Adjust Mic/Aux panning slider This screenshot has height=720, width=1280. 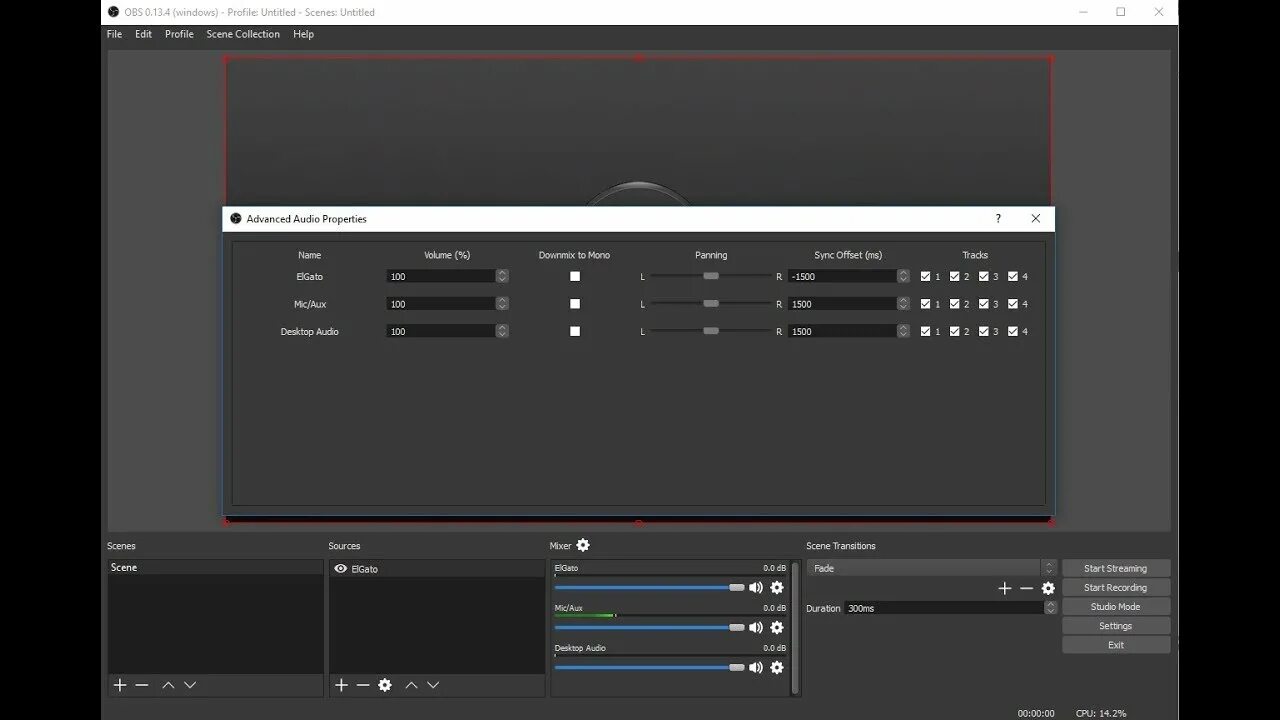pyautogui.click(x=711, y=303)
